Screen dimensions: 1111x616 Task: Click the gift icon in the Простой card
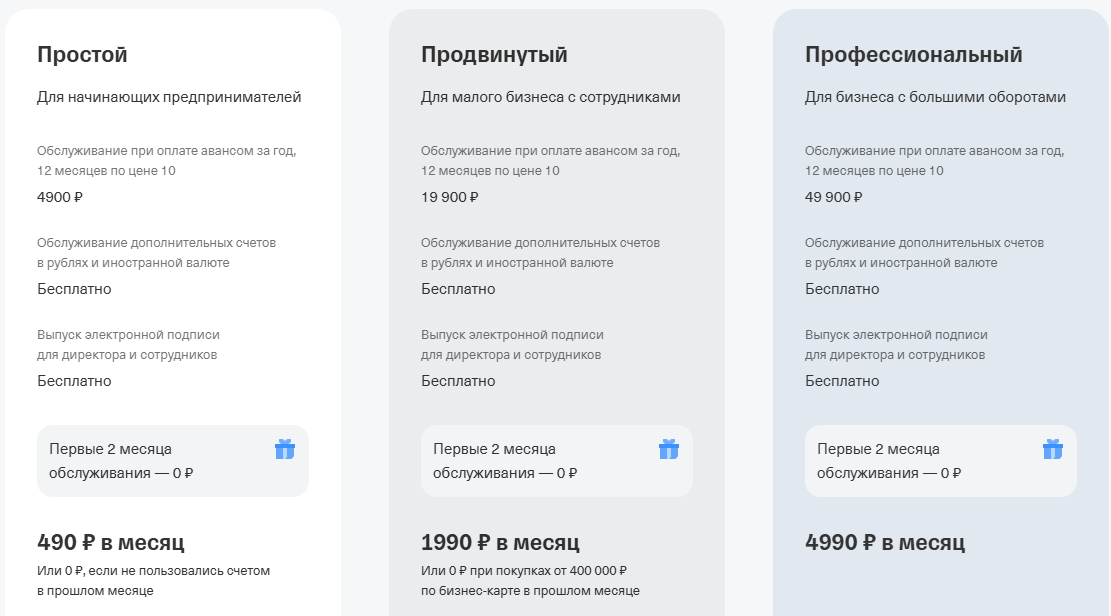click(285, 449)
